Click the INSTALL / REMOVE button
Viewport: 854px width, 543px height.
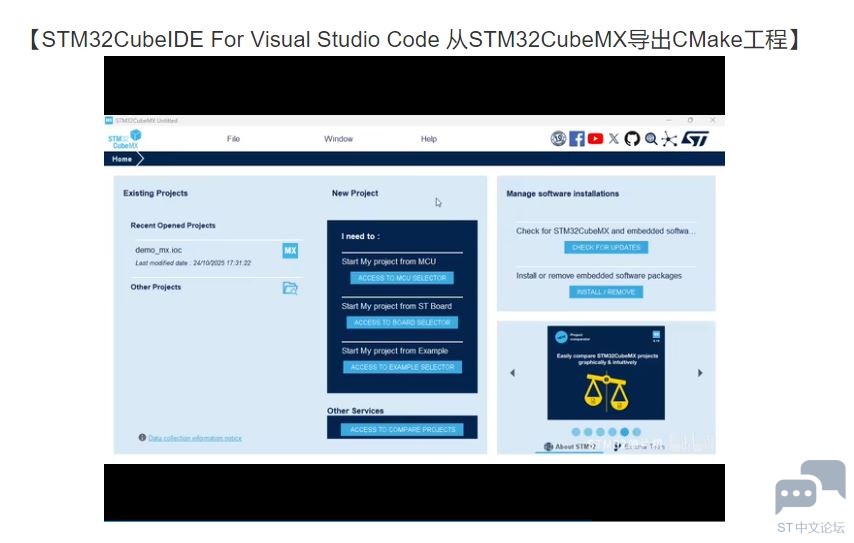pyautogui.click(x=606, y=292)
